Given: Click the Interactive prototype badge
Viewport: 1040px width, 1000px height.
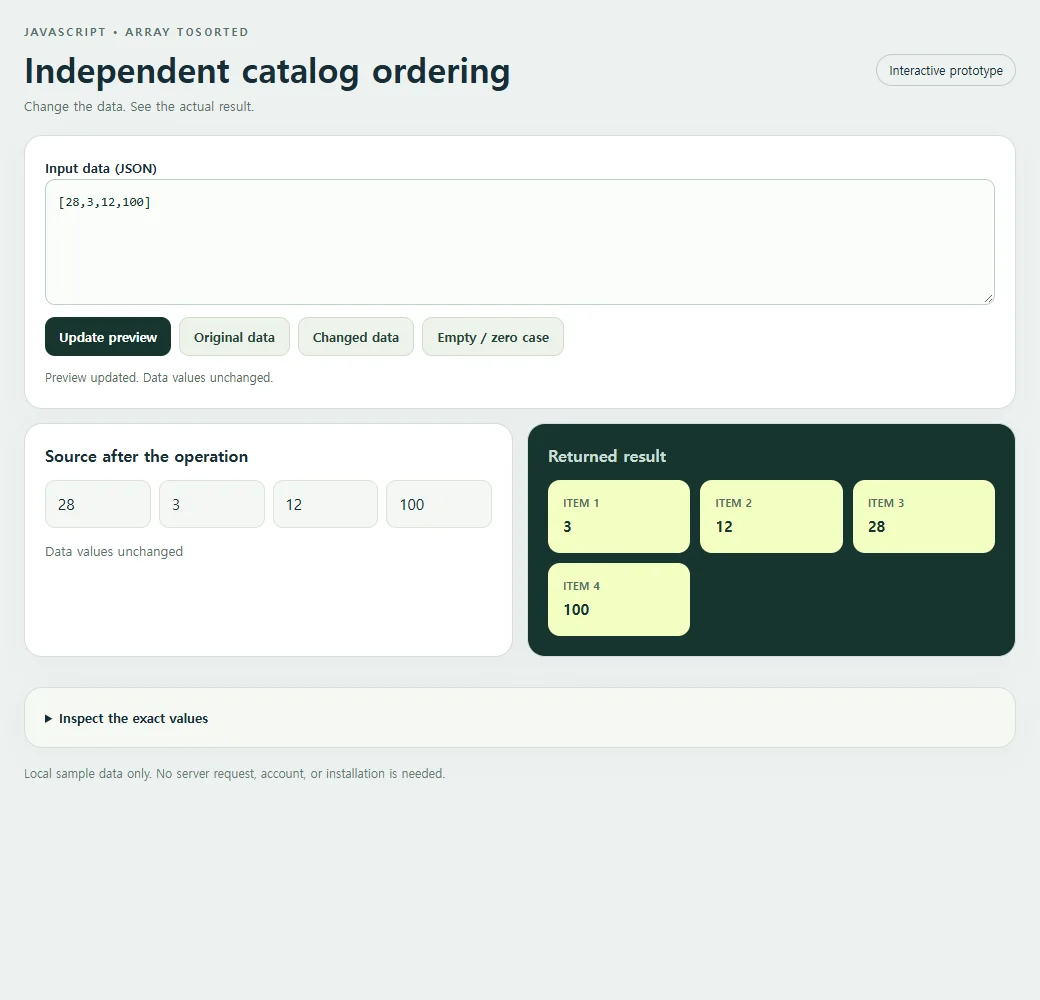Looking at the screenshot, I should point(946,70).
